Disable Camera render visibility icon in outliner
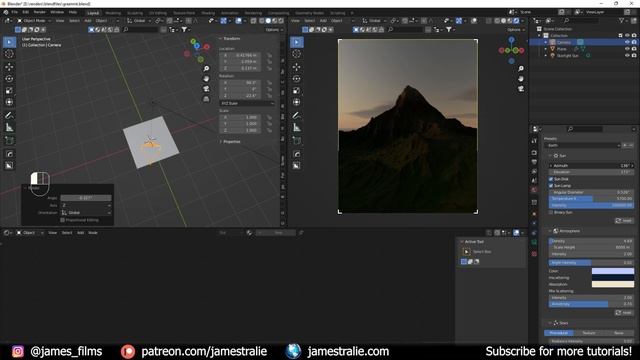640x360 pixels. pyautogui.click(x=634, y=42)
